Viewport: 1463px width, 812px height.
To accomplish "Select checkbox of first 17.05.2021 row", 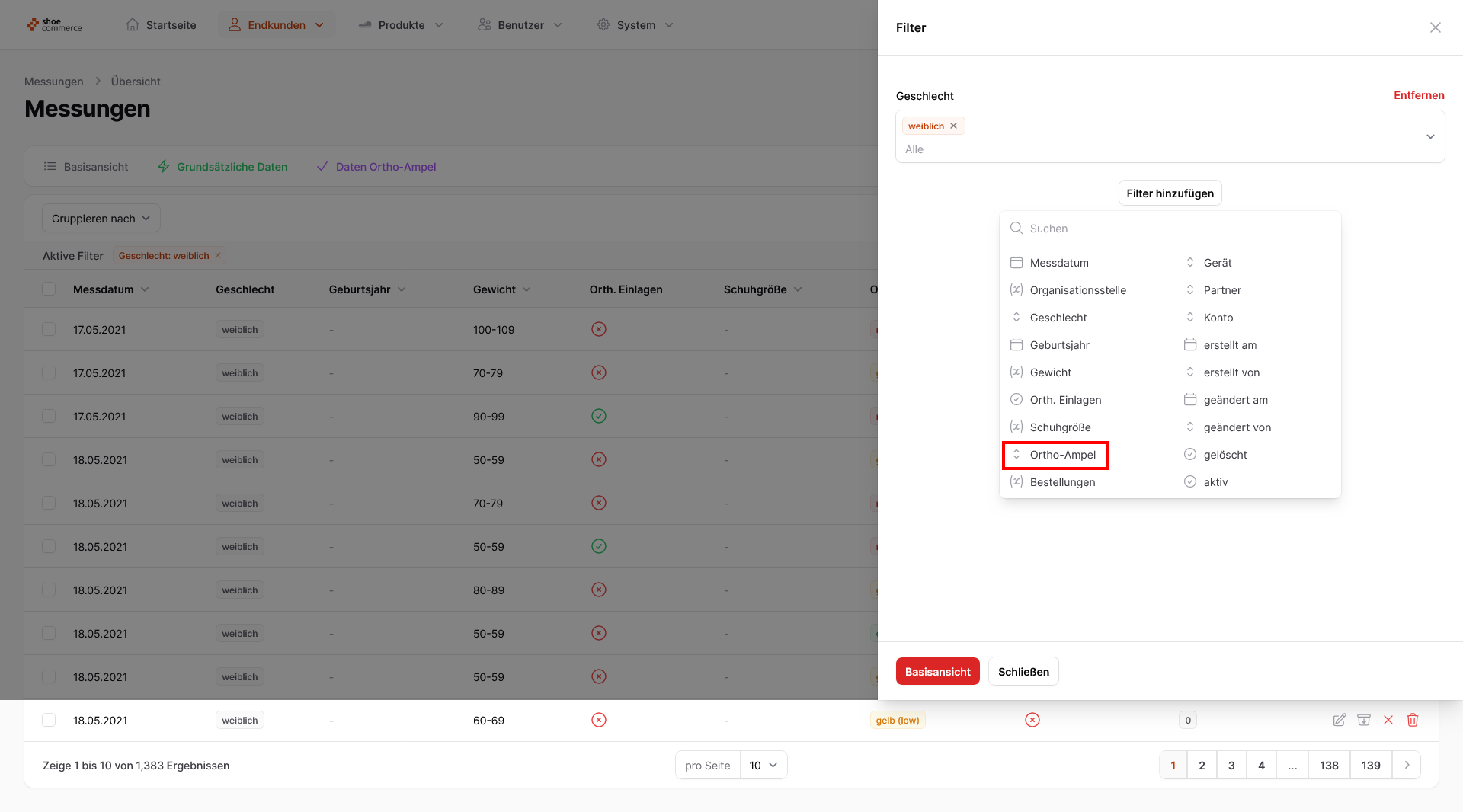I will pos(49,329).
